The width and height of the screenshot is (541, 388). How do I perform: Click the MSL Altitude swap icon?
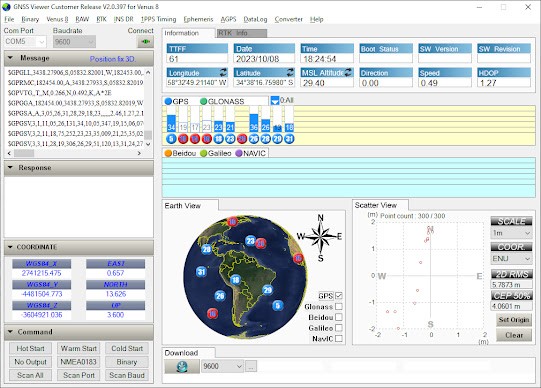coord(348,72)
